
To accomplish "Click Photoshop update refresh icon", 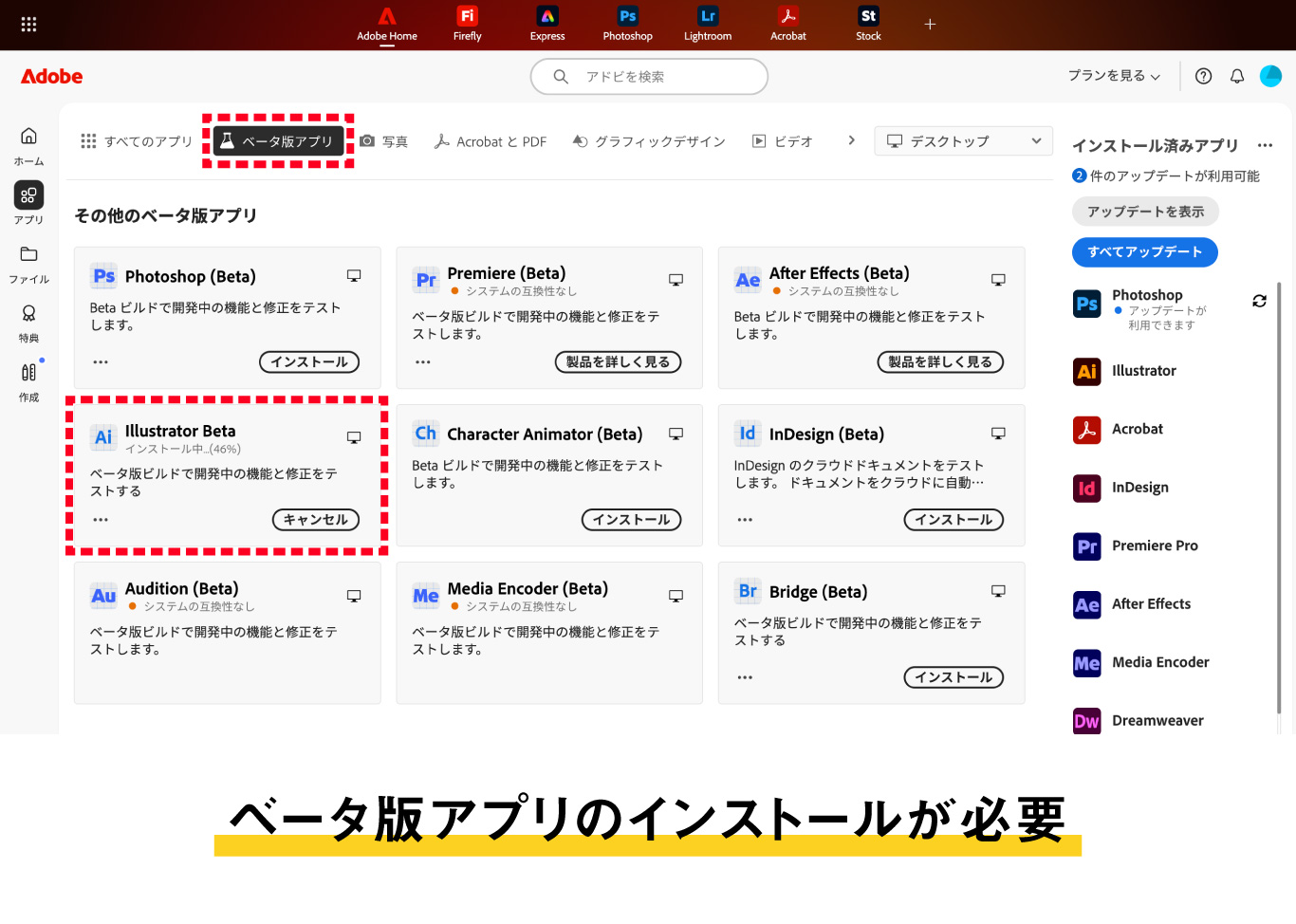I will (x=1259, y=301).
